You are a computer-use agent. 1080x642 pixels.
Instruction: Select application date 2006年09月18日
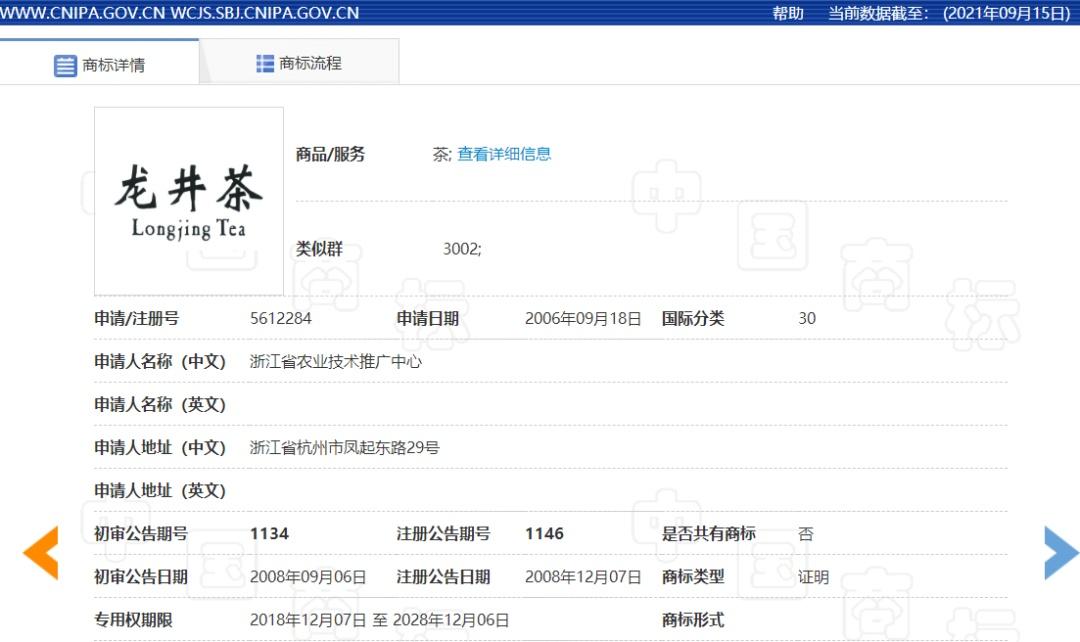tap(583, 318)
